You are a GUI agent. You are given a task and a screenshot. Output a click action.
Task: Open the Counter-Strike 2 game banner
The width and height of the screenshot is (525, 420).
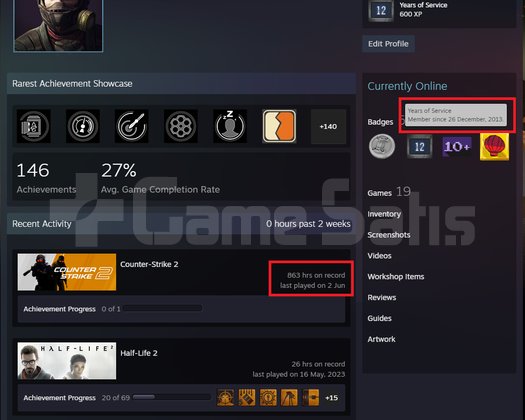point(67,272)
